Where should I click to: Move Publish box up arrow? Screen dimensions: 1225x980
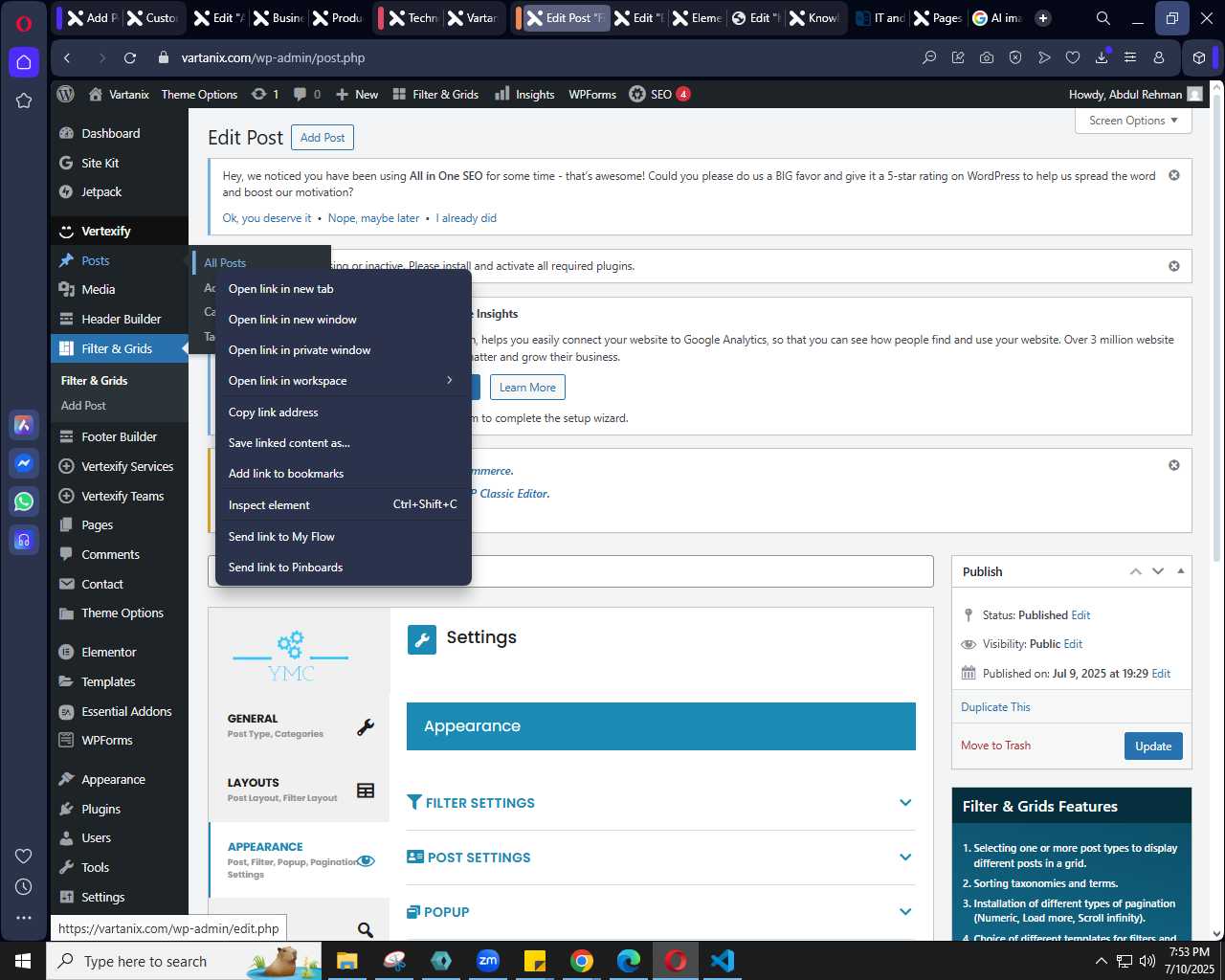click(x=1136, y=571)
